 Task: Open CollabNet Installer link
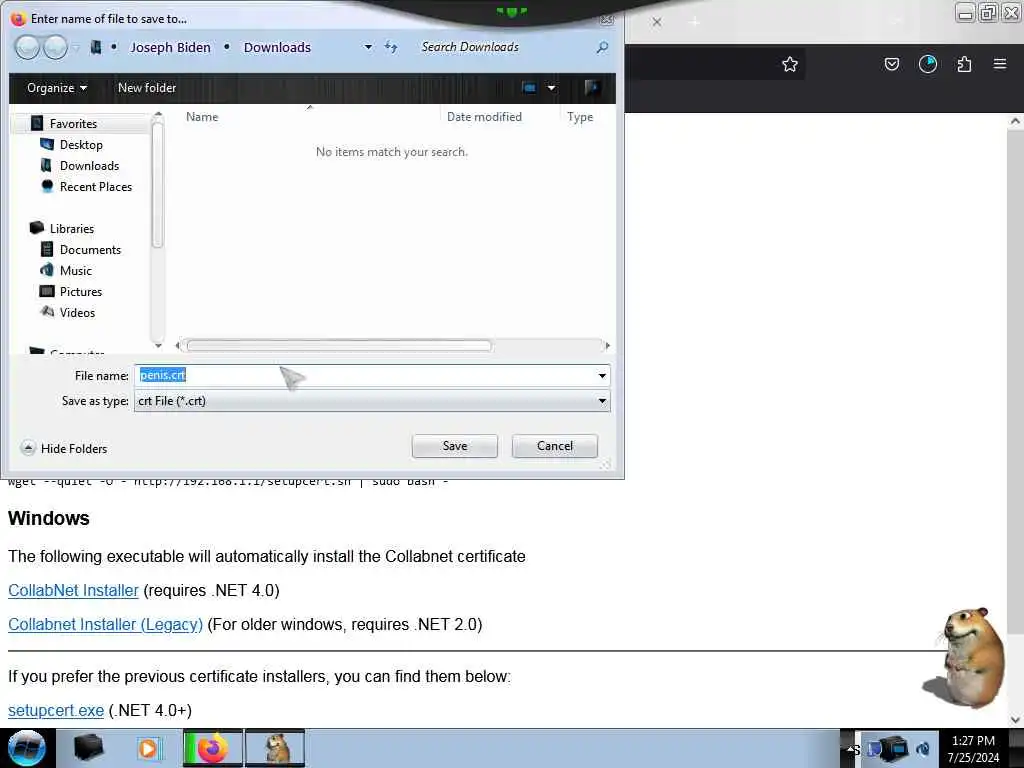pyautogui.click(x=73, y=590)
